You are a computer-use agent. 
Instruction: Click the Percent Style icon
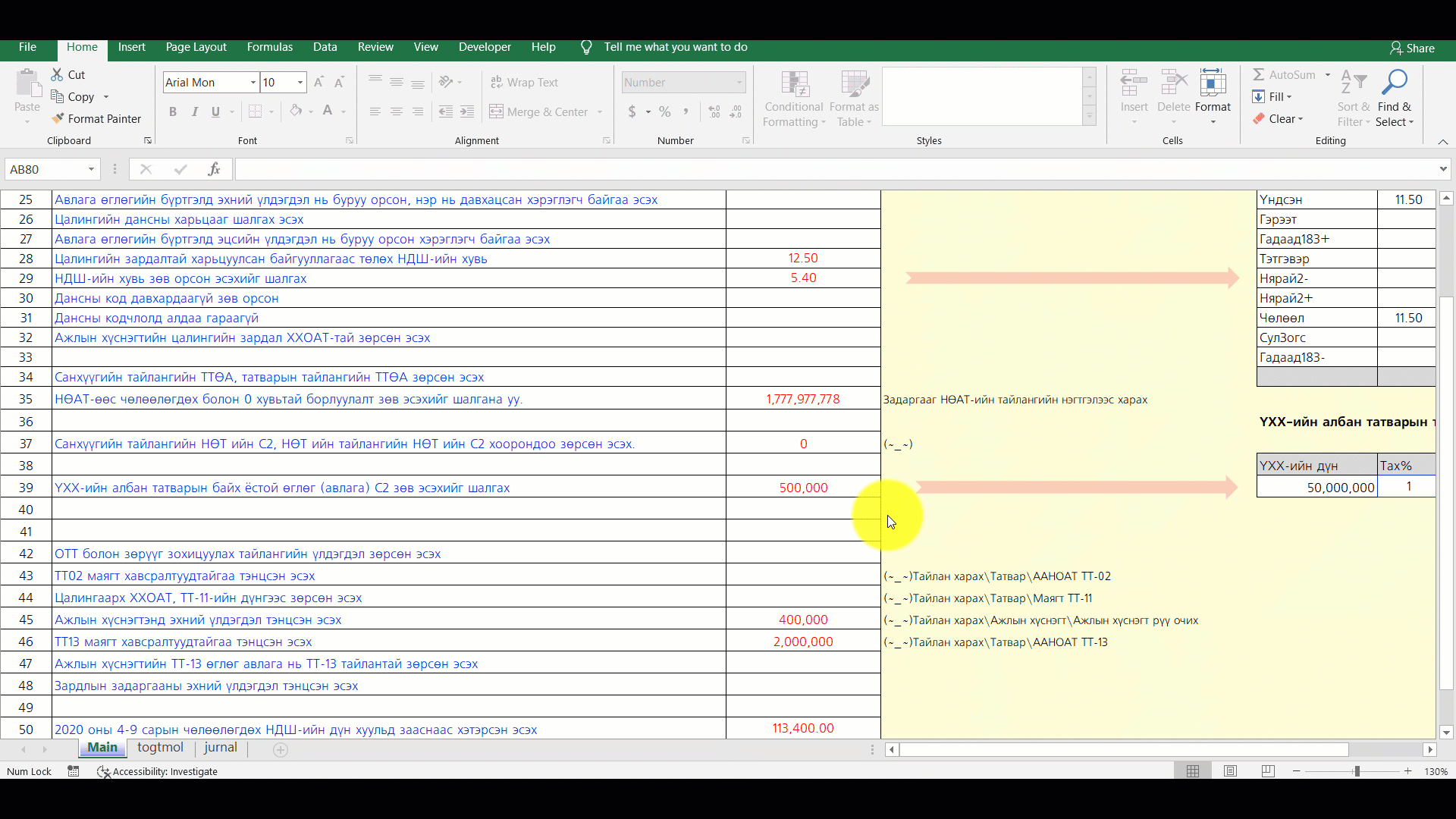point(665,111)
